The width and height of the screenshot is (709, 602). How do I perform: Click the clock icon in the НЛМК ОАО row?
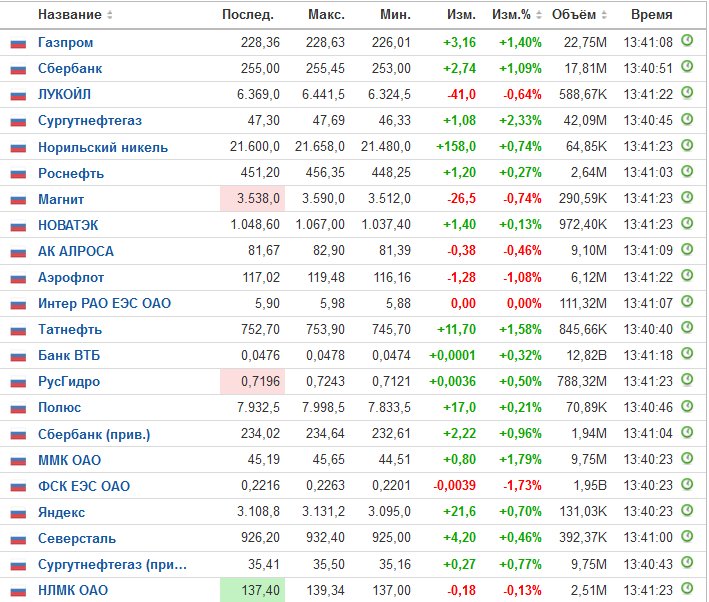(x=687, y=588)
